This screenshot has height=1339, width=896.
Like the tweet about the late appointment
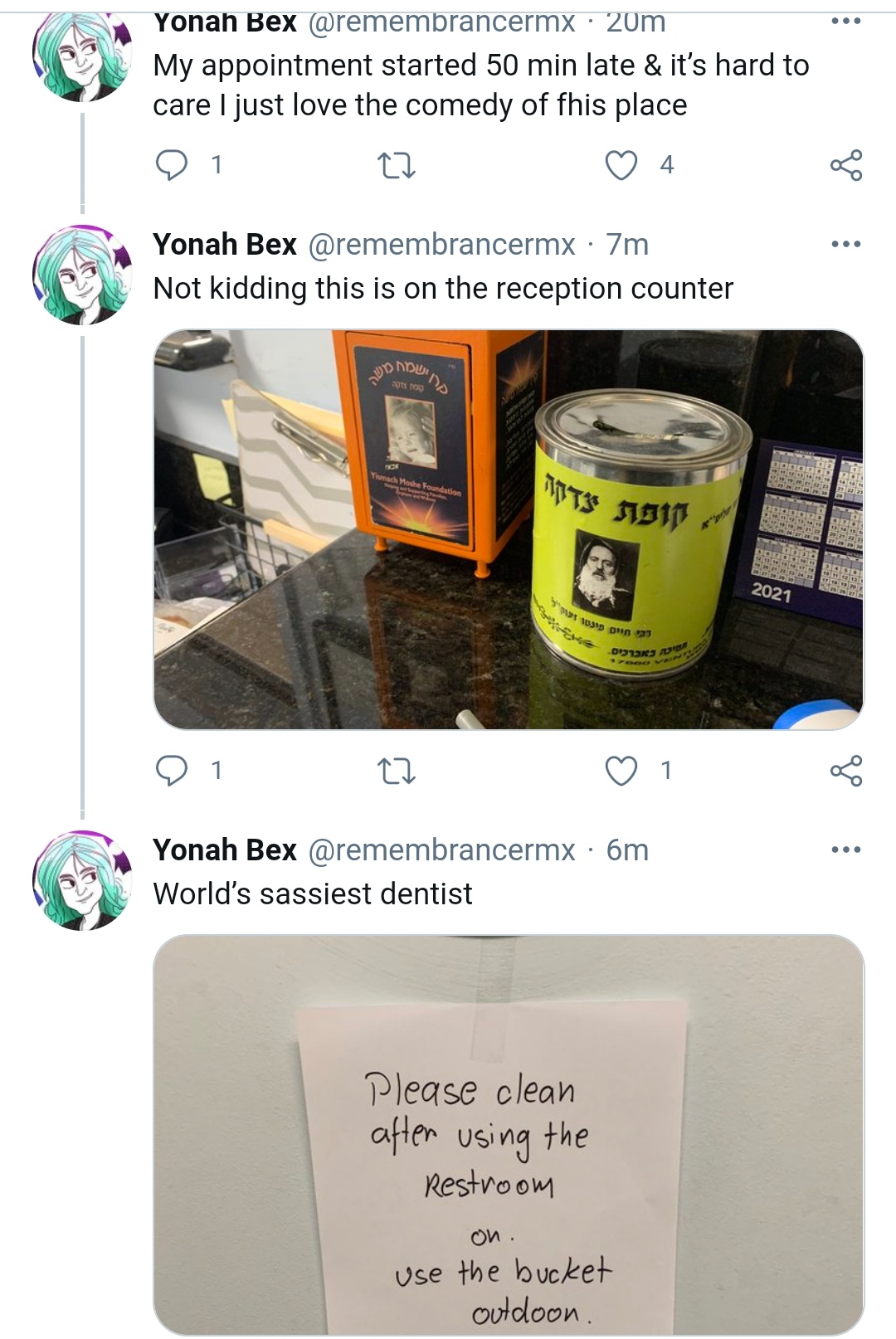tap(621, 165)
